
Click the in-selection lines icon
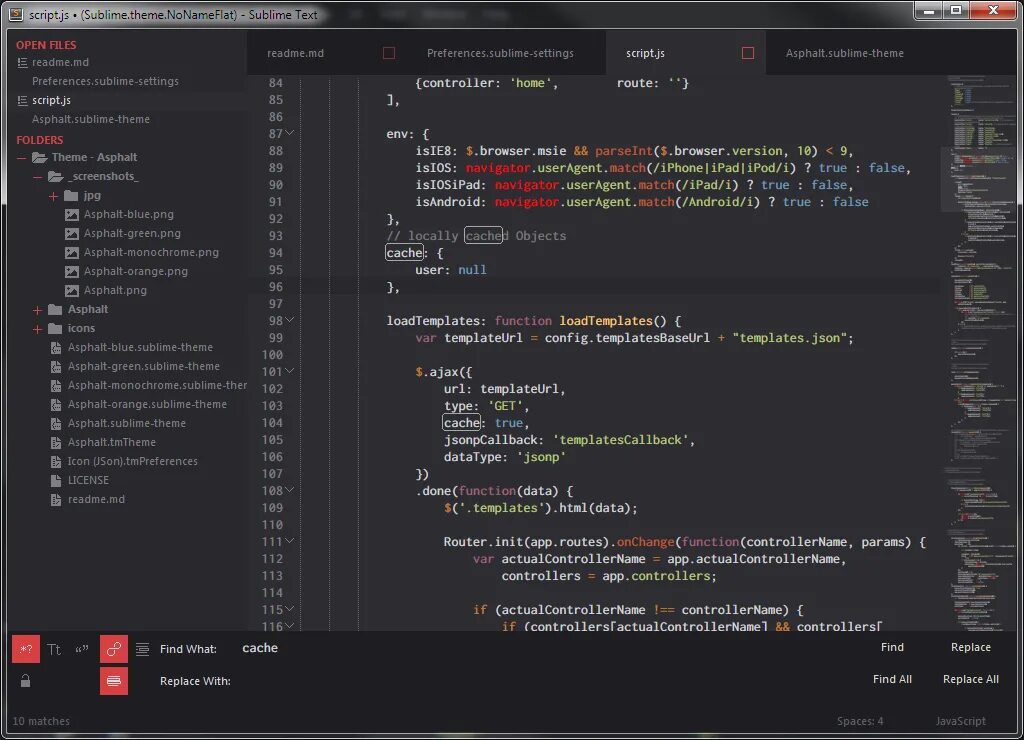click(x=142, y=649)
